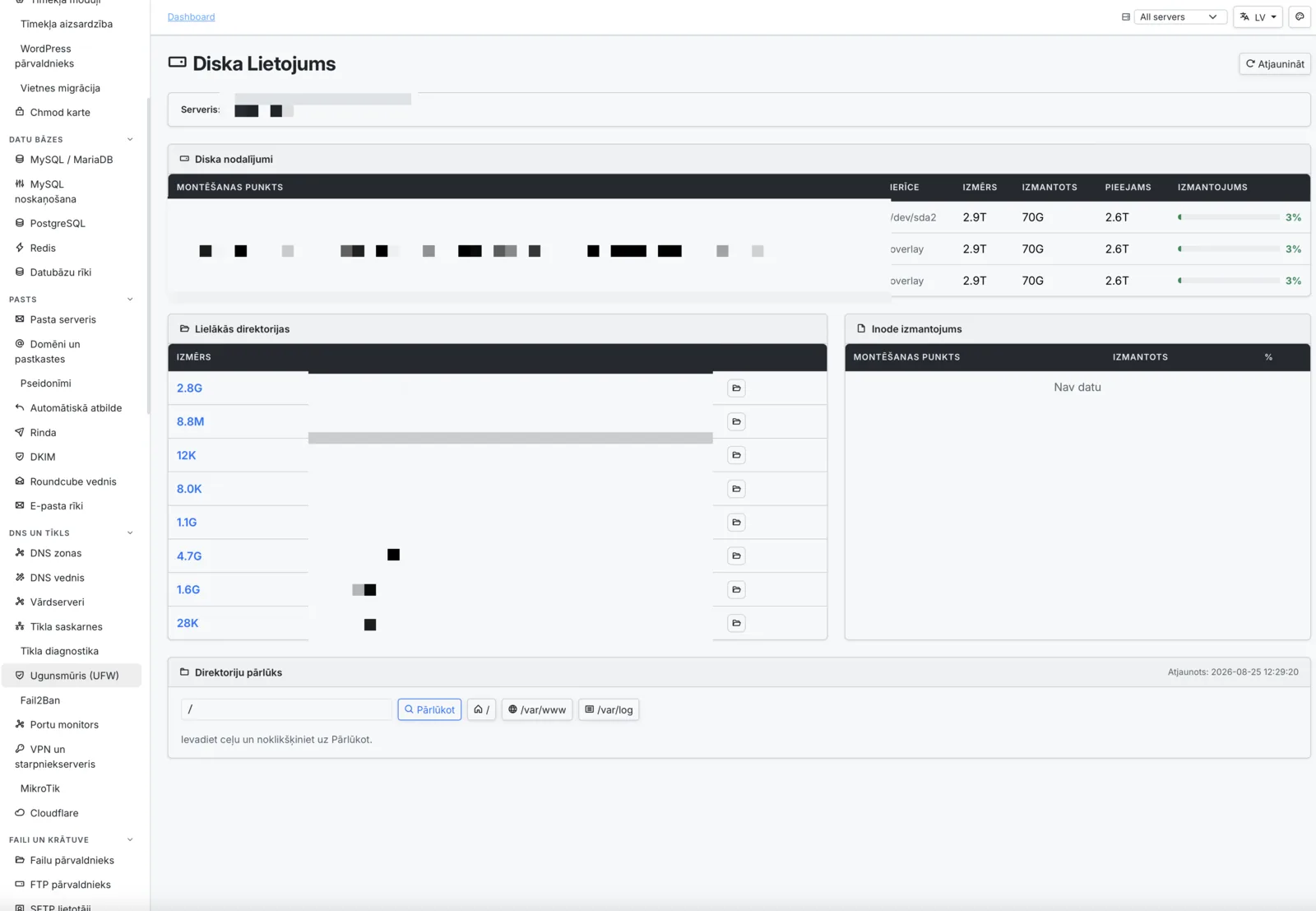Open MySQL / MariaDB in the sidebar
The image size is (1316, 911).
click(x=72, y=160)
